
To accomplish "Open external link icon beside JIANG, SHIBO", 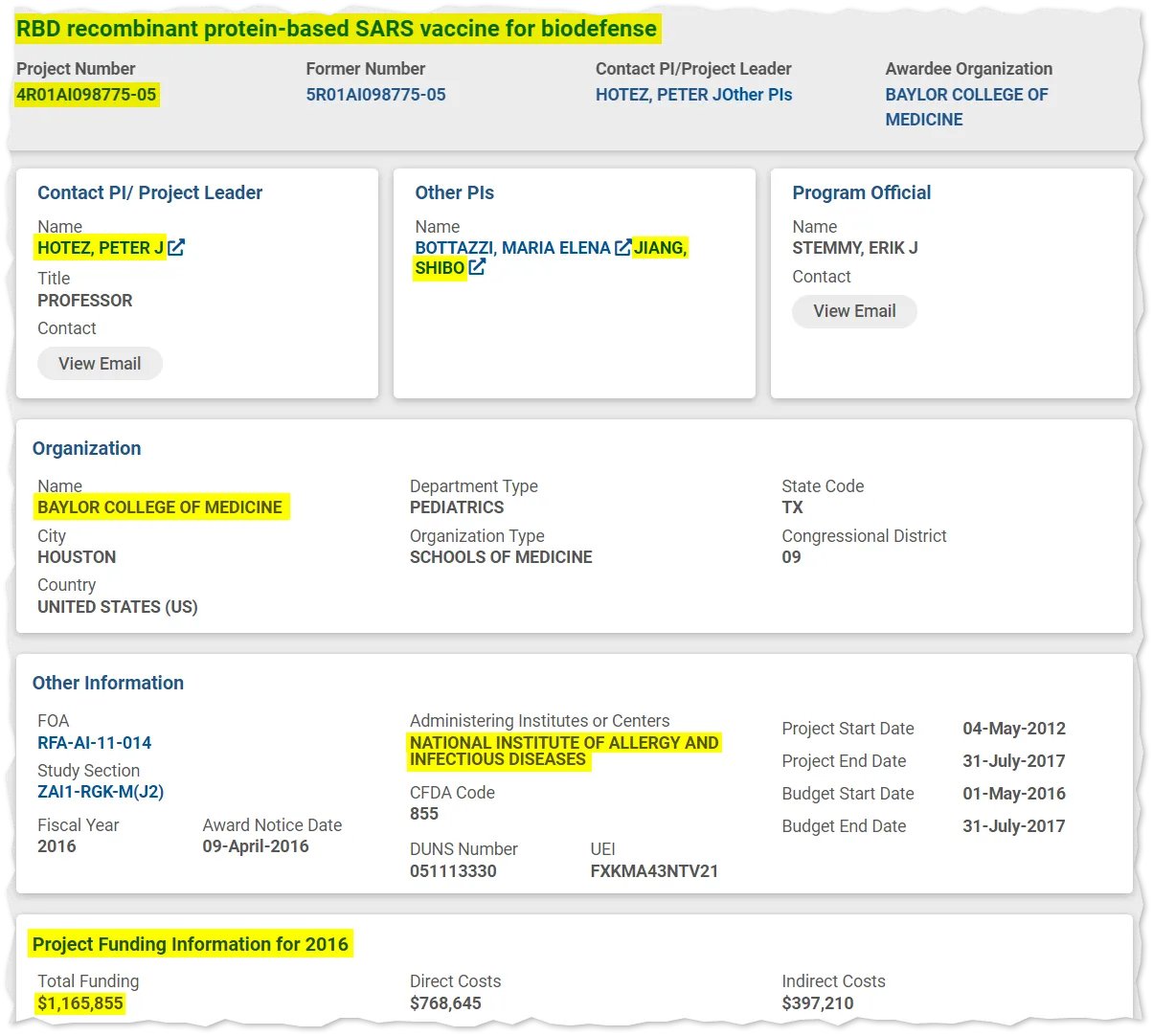I will [x=477, y=268].
